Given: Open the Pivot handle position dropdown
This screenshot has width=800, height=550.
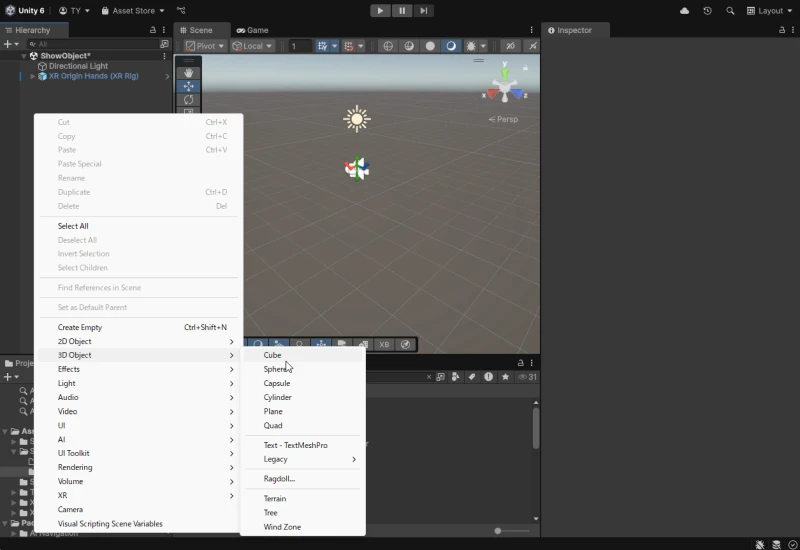Looking at the screenshot, I should (205, 46).
